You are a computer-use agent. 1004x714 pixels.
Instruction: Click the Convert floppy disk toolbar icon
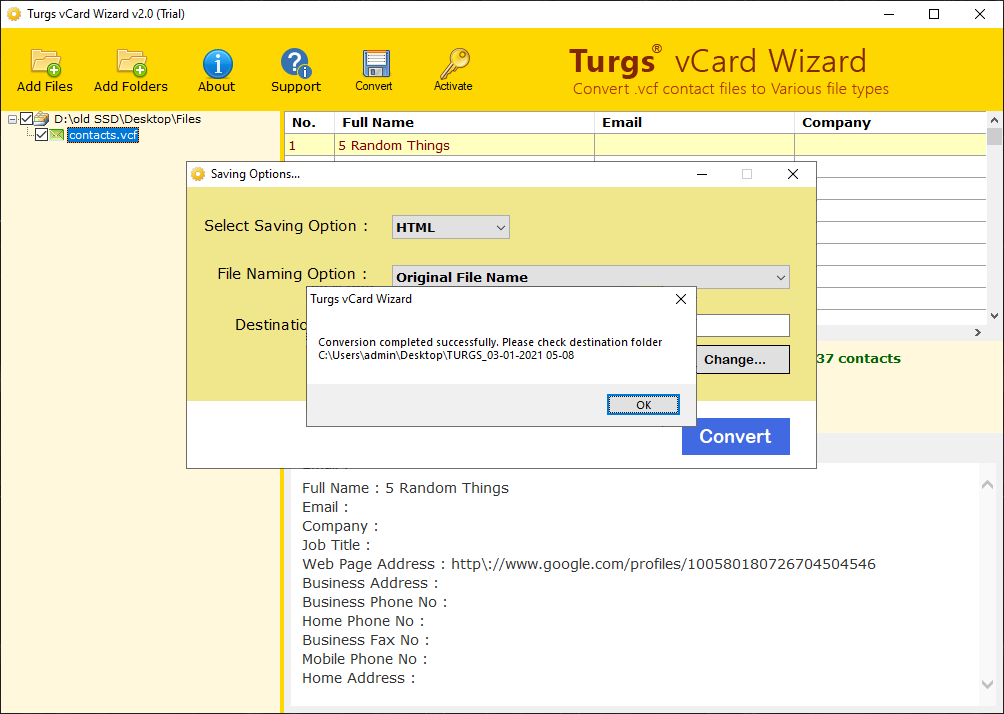(375, 63)
